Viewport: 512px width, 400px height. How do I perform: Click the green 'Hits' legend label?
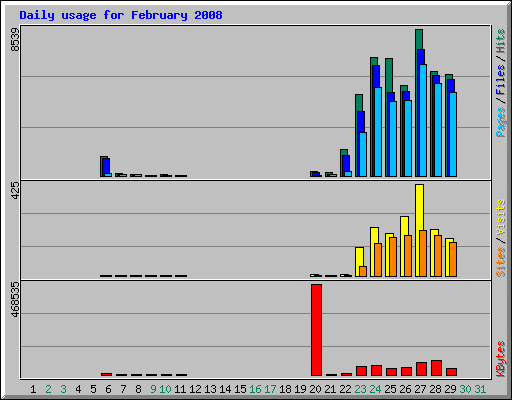(500, 41)
